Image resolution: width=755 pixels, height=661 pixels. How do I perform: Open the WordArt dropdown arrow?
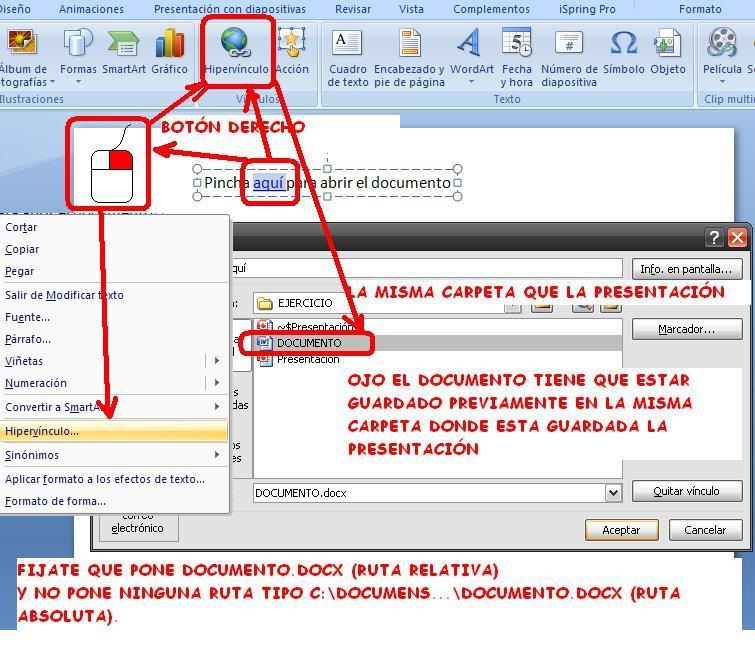tap(471, 83)
